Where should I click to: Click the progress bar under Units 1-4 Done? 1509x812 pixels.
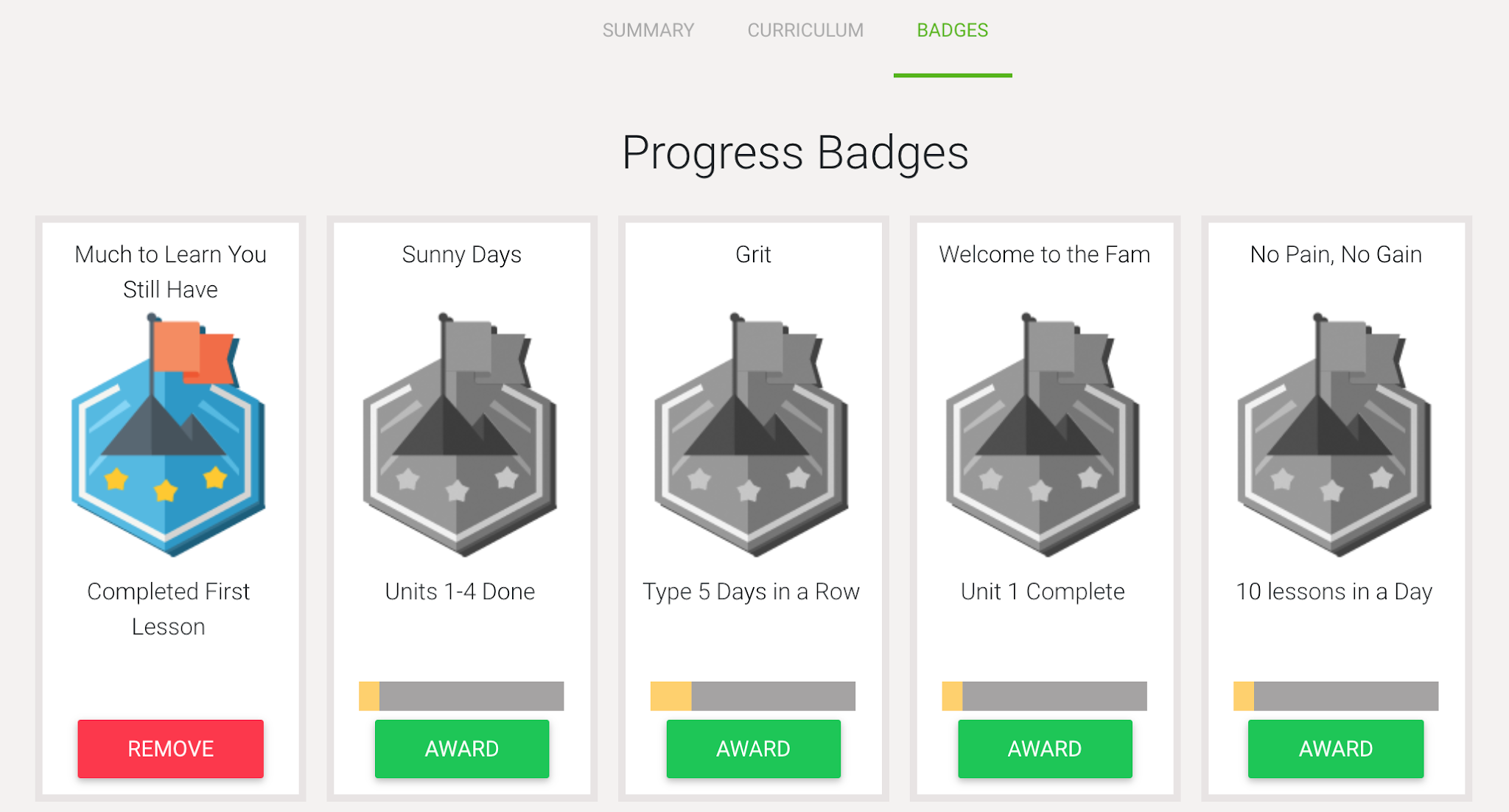[461, 695]
